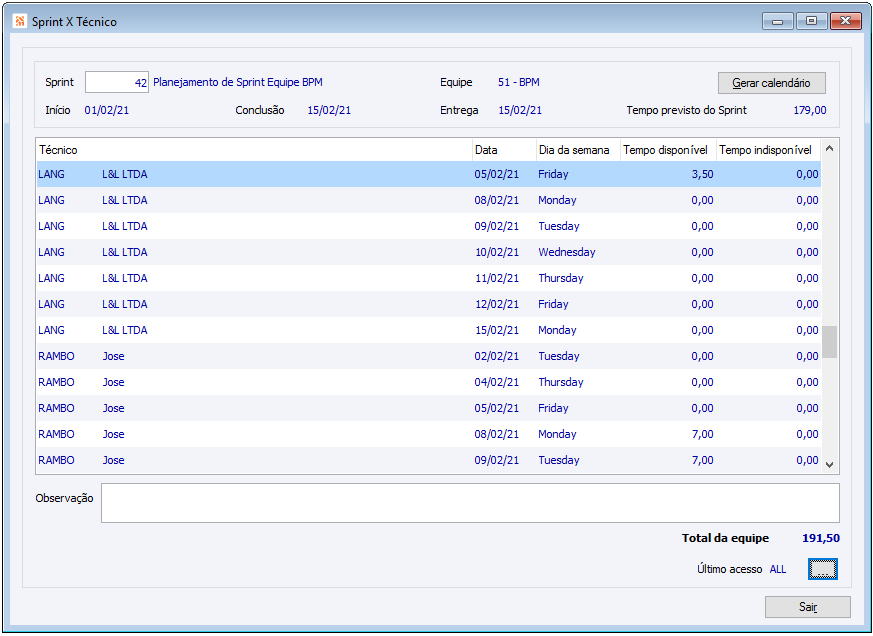Click the 3,50 Tempo disponível value
This screenshot has width=873, height=636.
point(702,174)
